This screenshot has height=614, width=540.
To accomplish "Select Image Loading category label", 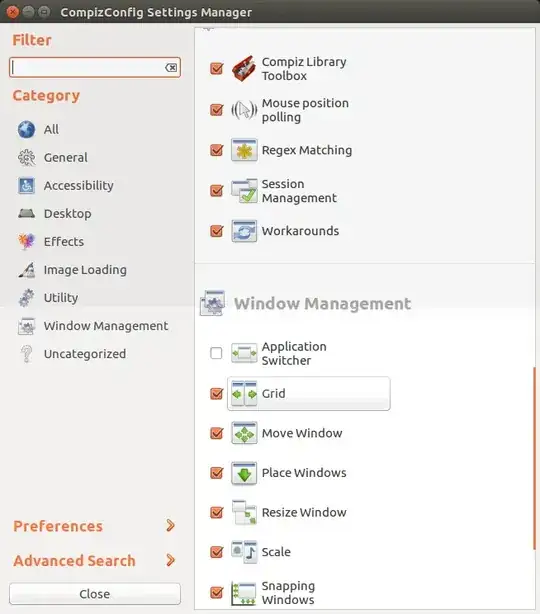I will [85, 270].
